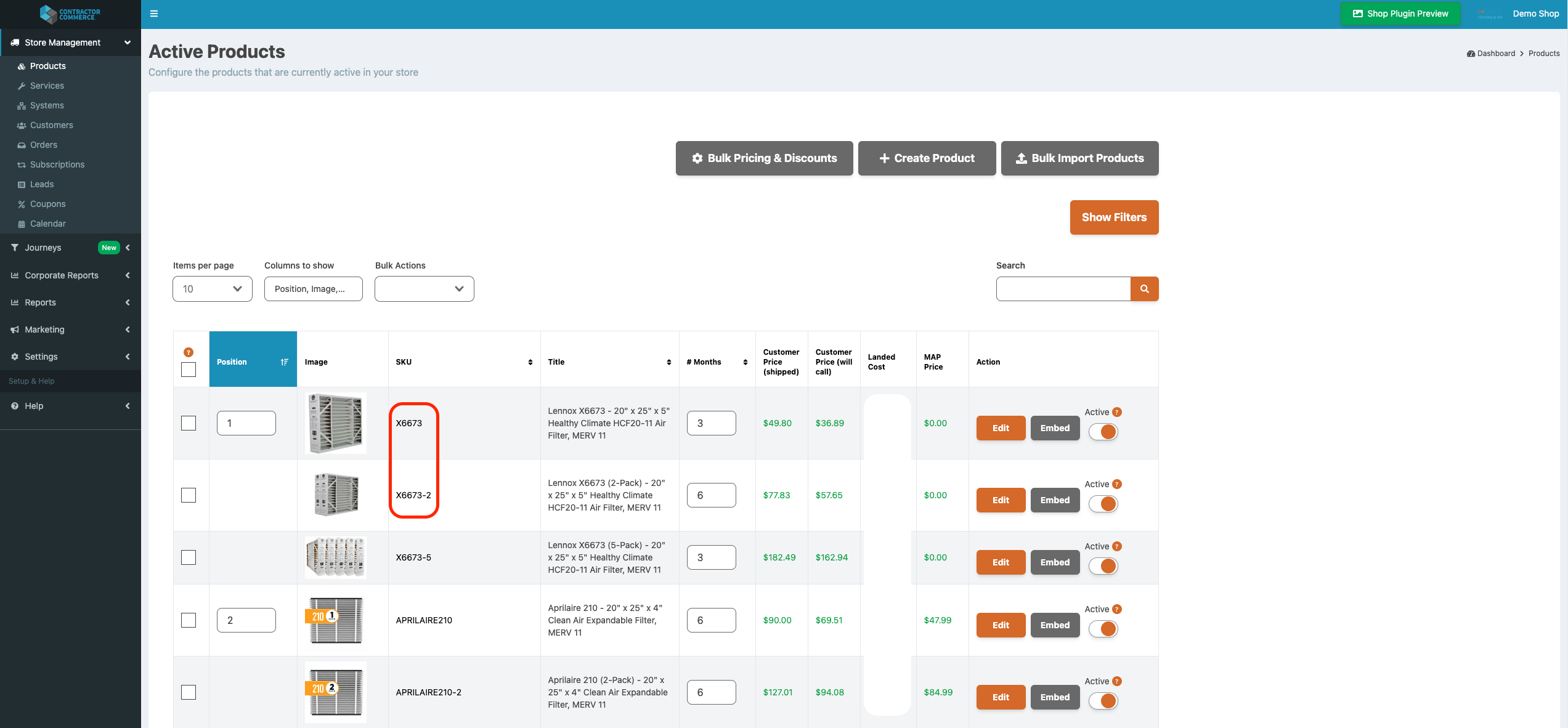Expand Journeys menu
Viewport: 1568px width, 728px height.
point(70,248)
